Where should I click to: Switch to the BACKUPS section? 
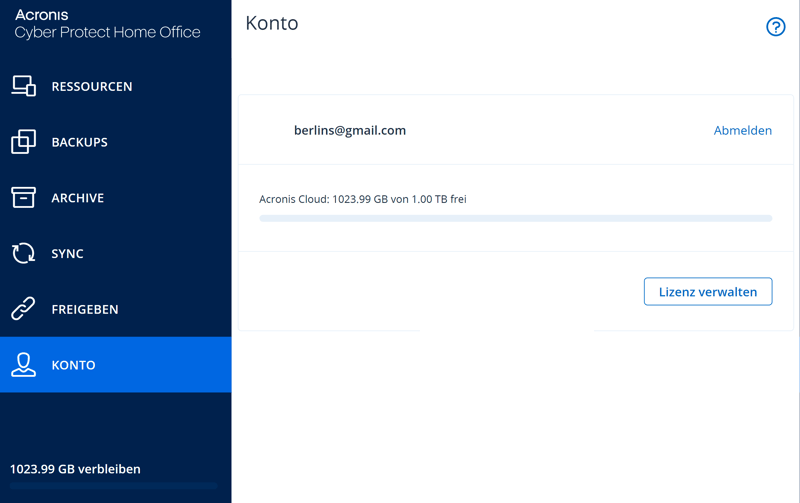click(x=115, y=142)
